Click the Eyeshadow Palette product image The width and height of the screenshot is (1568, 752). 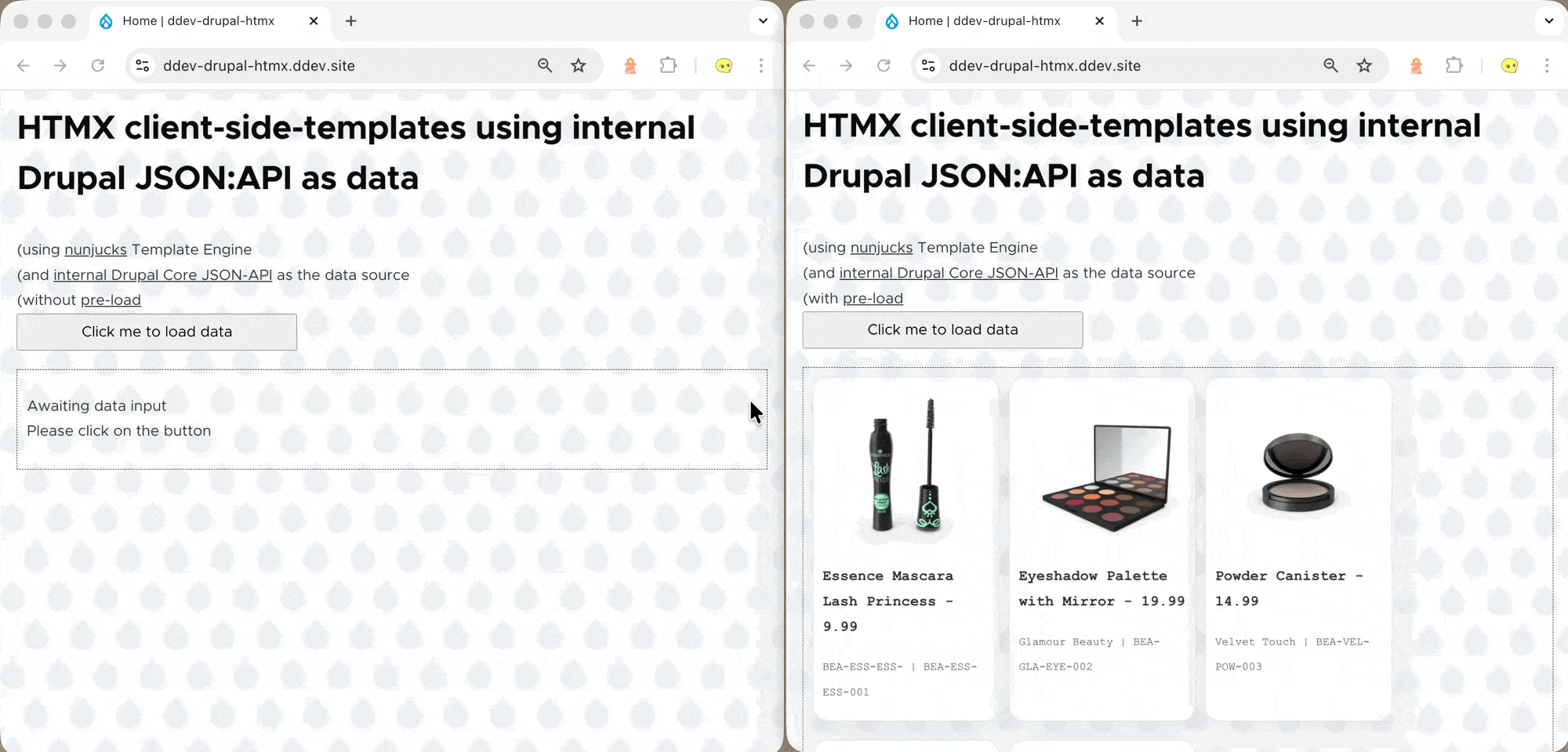(x=1105, y=477)
